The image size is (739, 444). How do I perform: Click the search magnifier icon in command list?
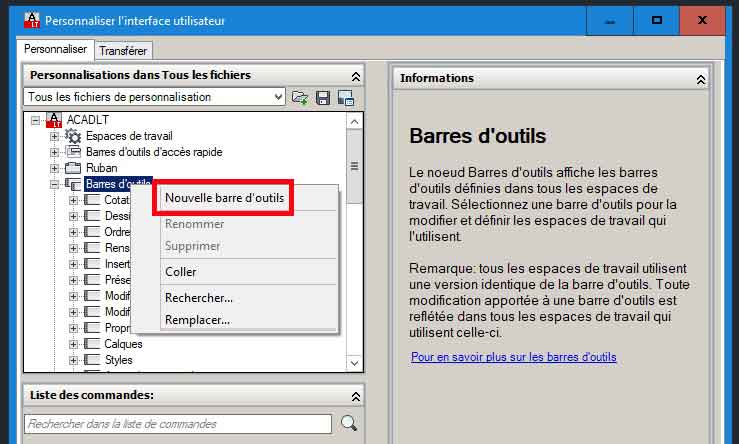(348, 423)
